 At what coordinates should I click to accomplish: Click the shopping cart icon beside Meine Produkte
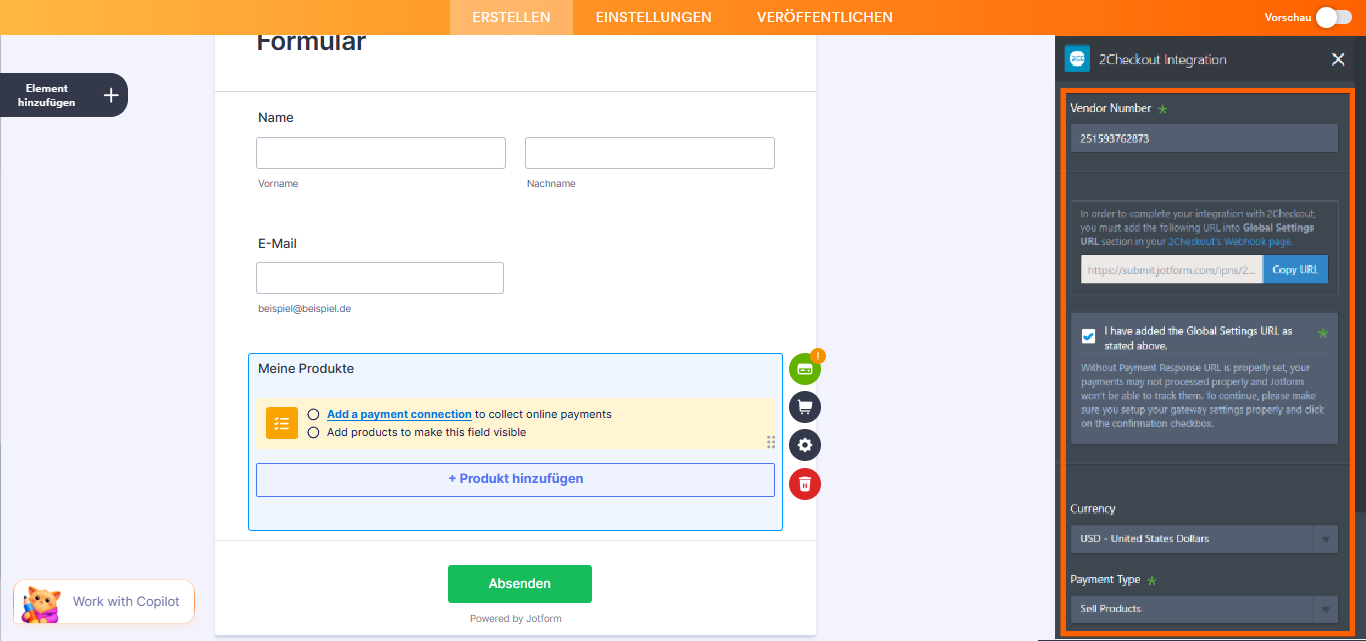point(805,407)
